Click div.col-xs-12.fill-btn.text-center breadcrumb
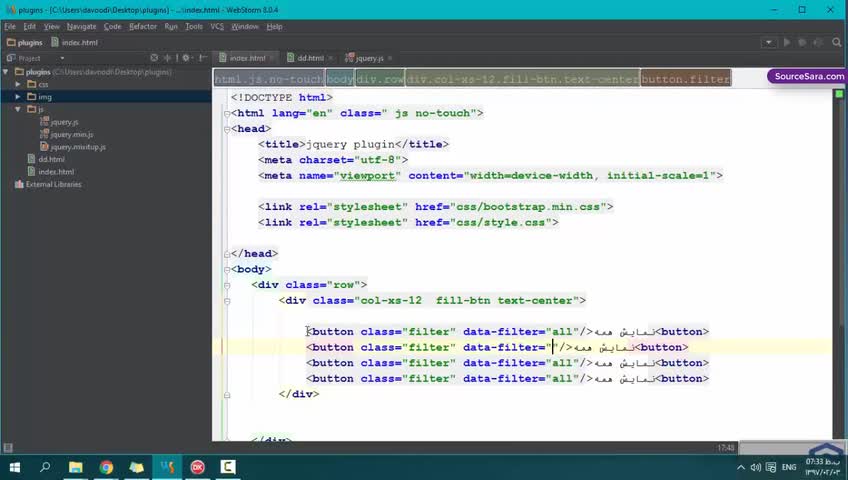The height and width of the screenshot is (480, 848). pos(522,79)
